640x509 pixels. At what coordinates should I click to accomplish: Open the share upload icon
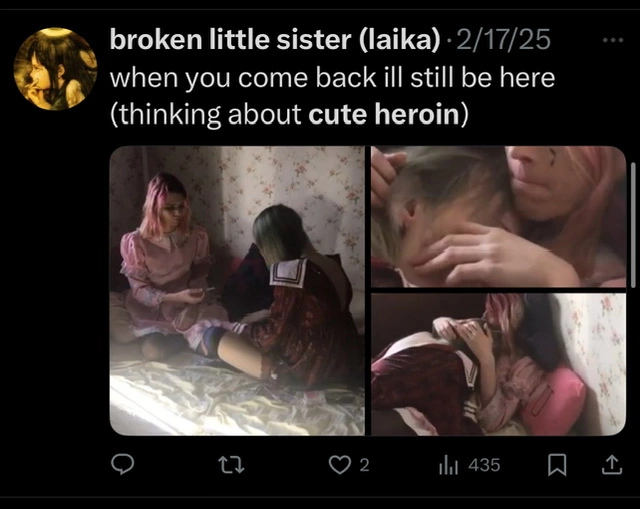[x=612, y=465]
